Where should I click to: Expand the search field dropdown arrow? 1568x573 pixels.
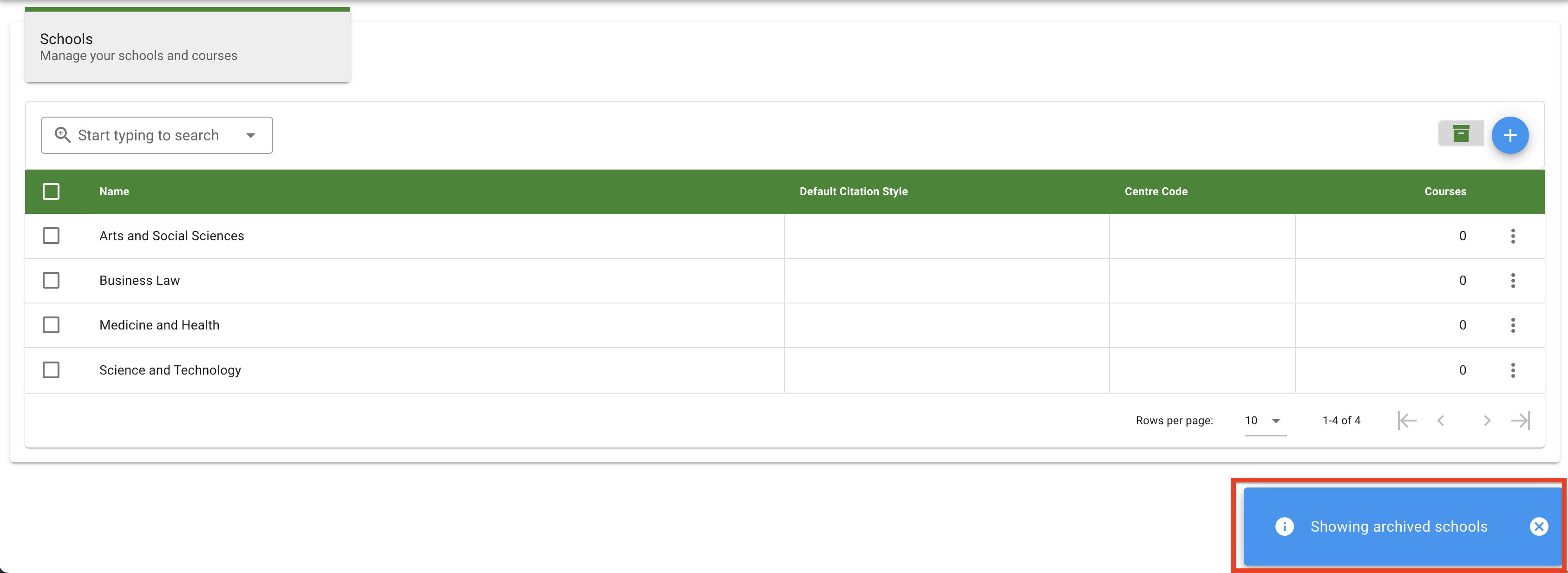(251, 135)
